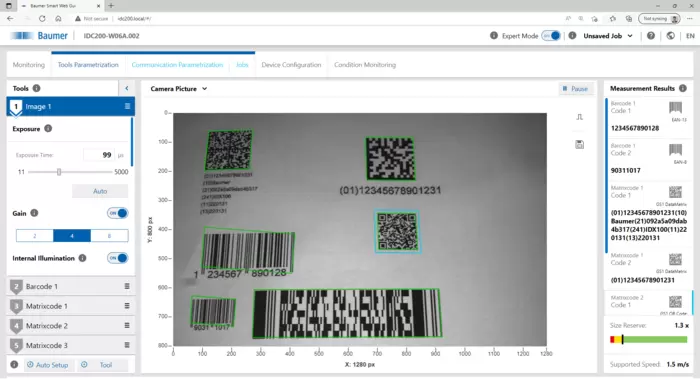The image size is (700, 379).
Task: Disable Internal Illumination switch
Action: tap(117, 258)
